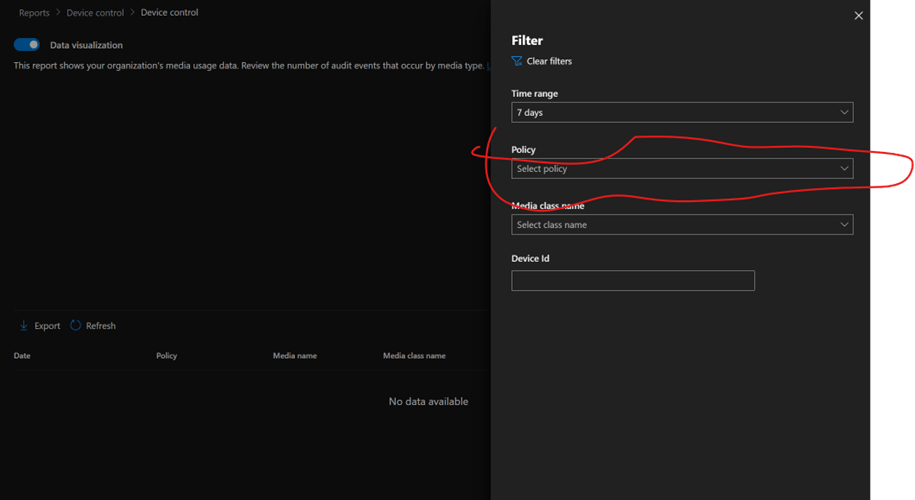
Task: Go to Reports in the breadcrumb
Action: click(34, 13)
